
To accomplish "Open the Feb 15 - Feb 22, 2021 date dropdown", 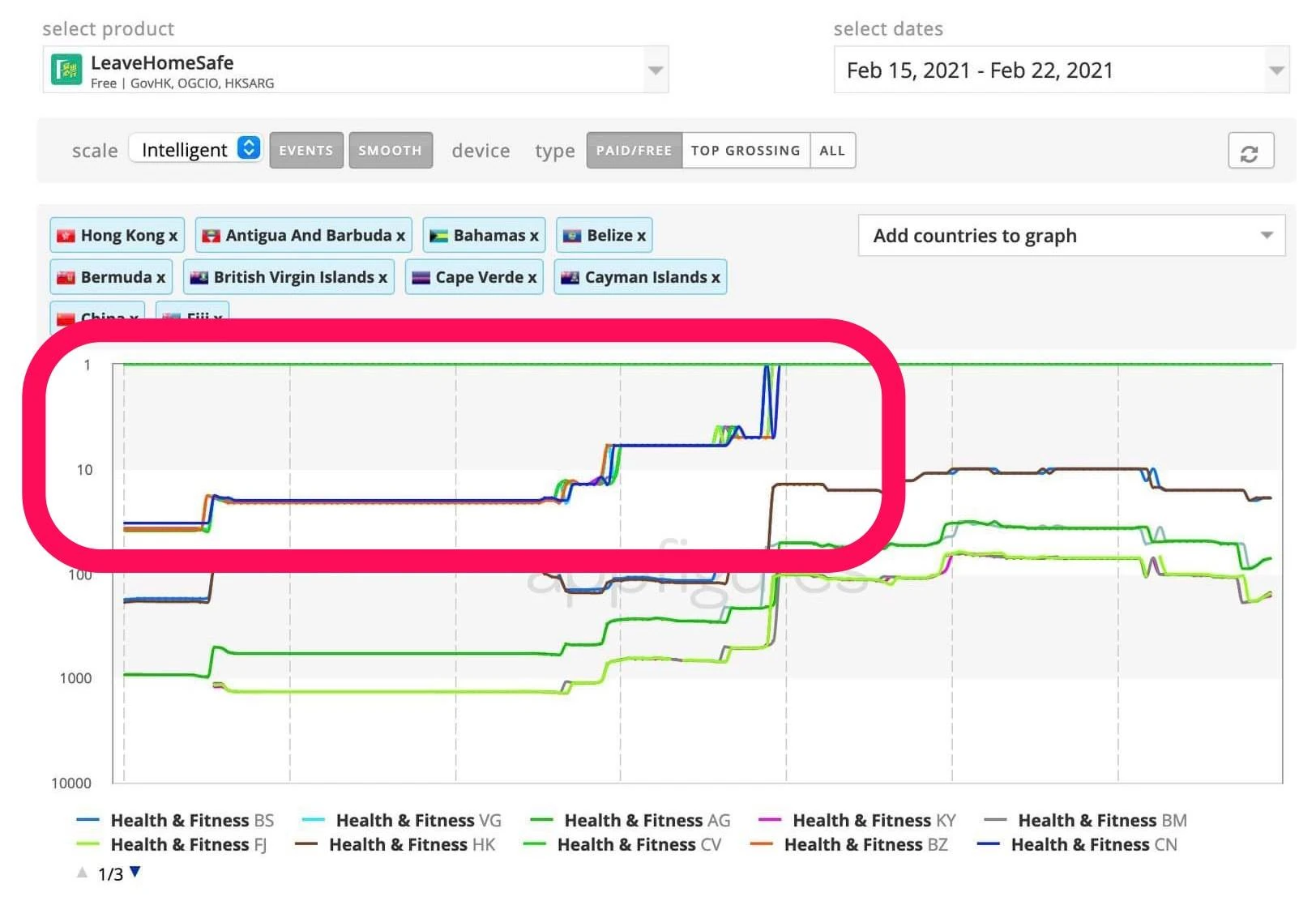I will click(1062, 70).
